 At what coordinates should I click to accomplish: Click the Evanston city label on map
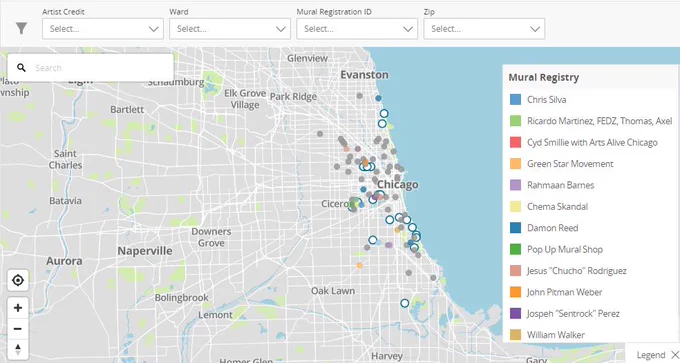tap(364, 75)
